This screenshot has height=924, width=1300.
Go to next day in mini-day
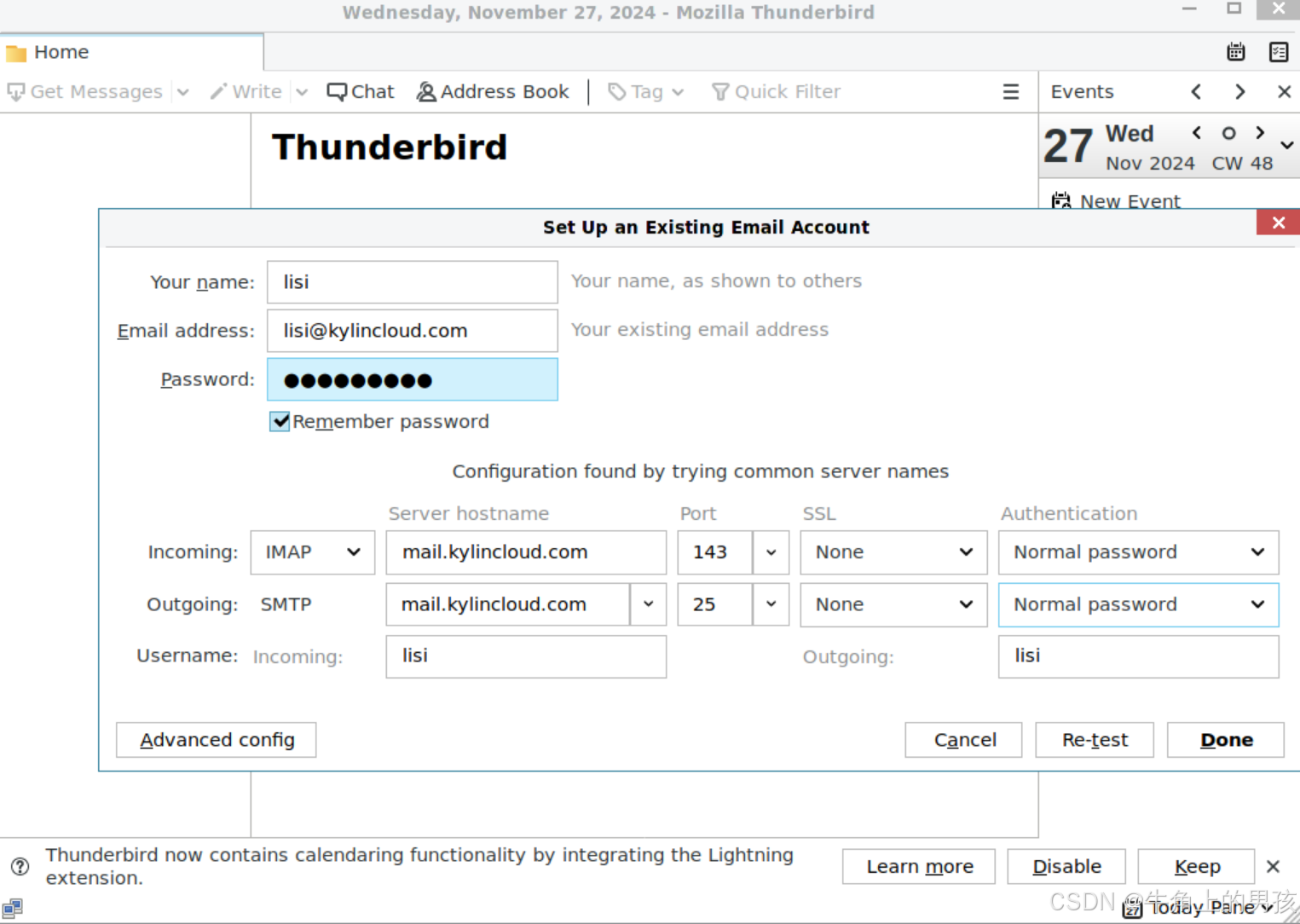click(x=1260, y=132)
